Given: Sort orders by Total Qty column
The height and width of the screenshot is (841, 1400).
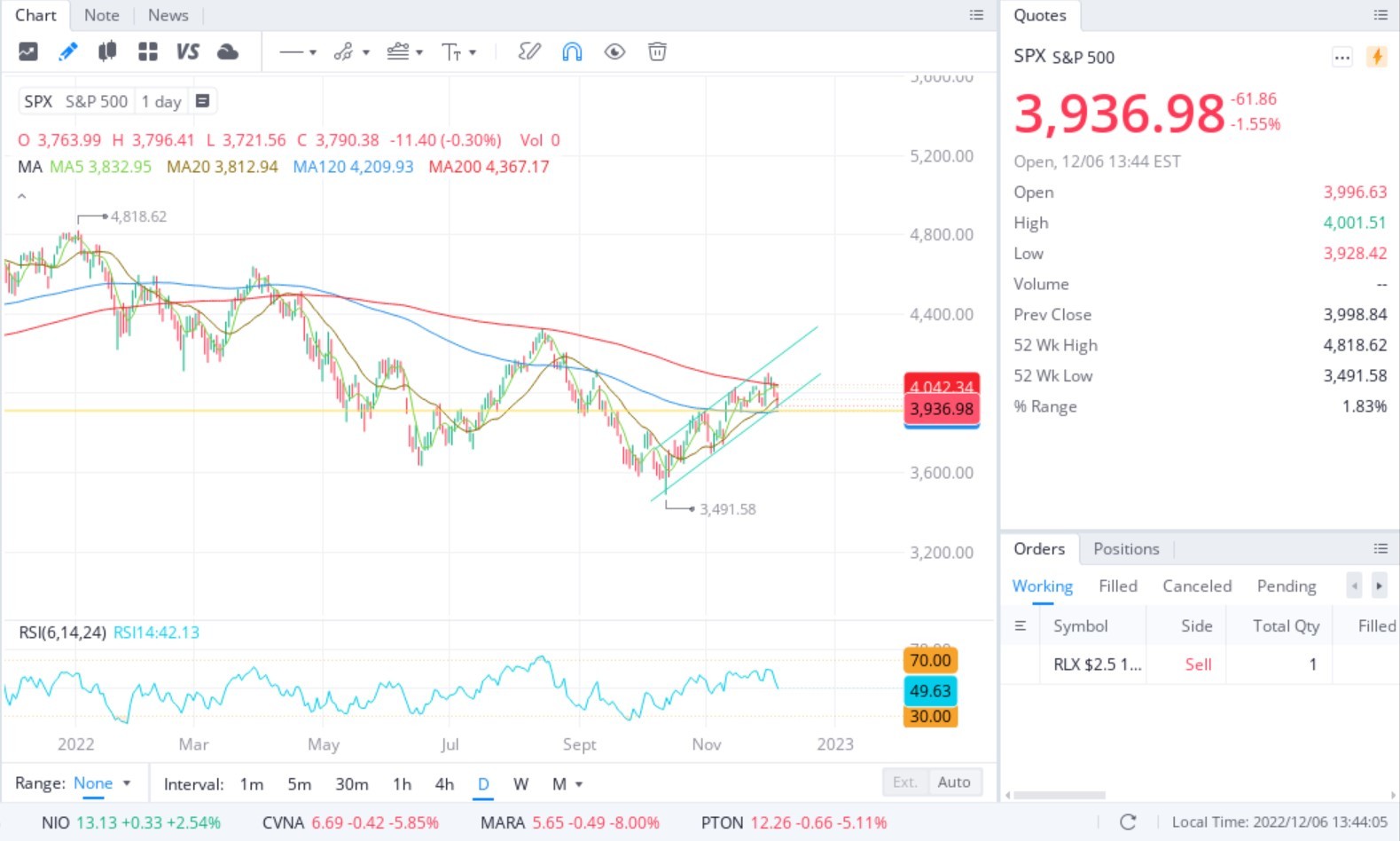Looking at the screenshot, I should coord(1286,625).
